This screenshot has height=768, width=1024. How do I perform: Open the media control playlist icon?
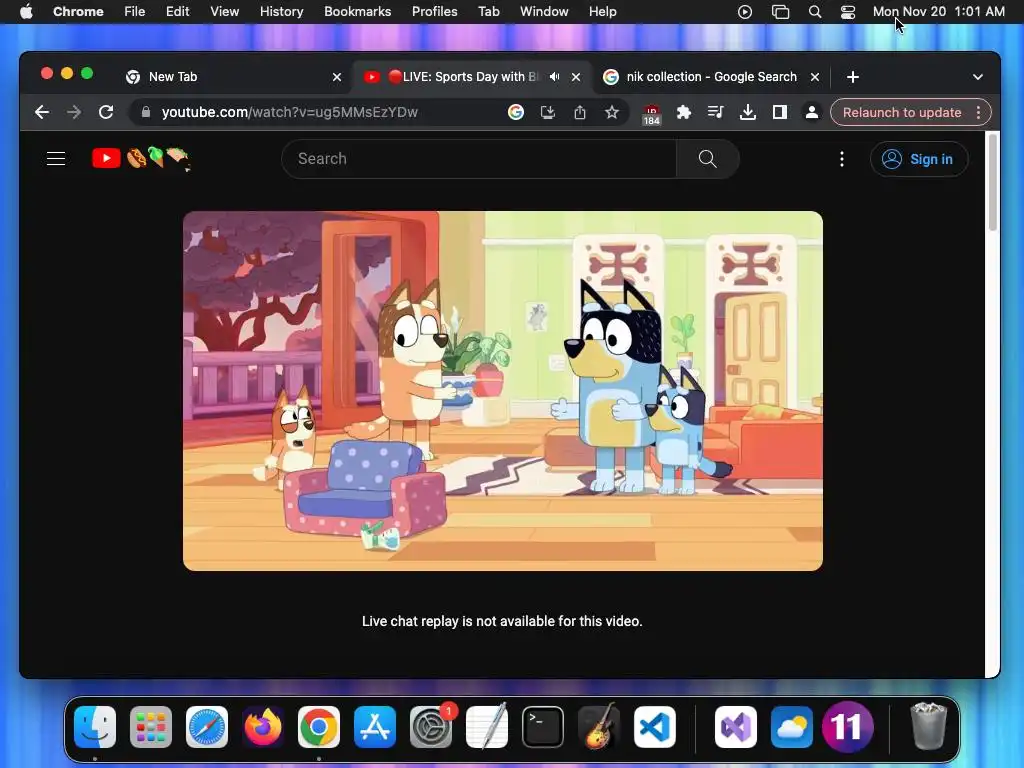coord(716,112)
